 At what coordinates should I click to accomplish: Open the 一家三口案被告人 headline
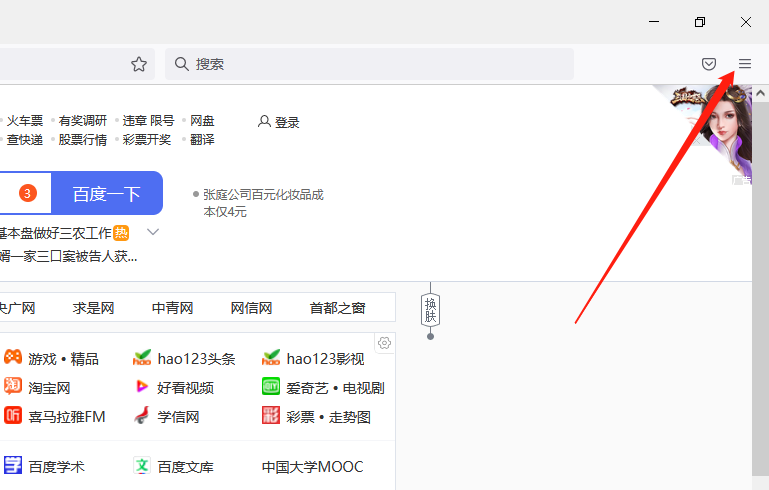[68, 256]
